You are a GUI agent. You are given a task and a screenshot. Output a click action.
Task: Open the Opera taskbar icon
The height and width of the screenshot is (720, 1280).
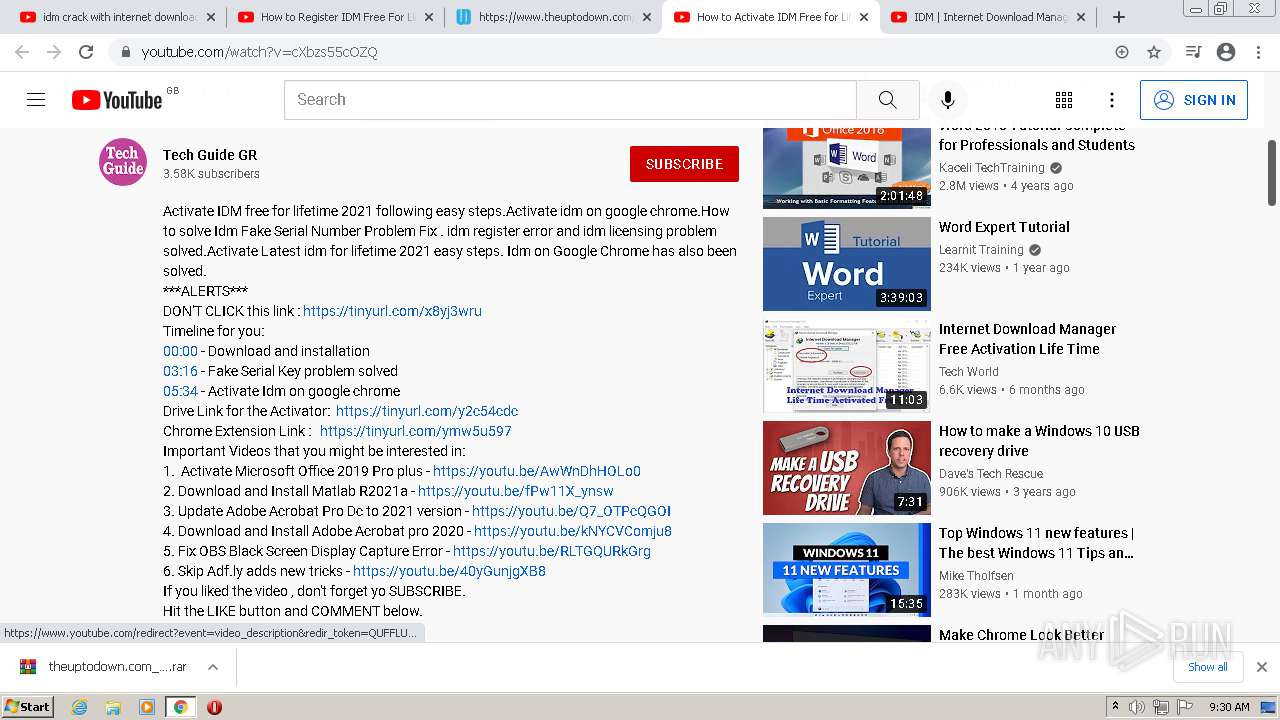coord(214,707)
